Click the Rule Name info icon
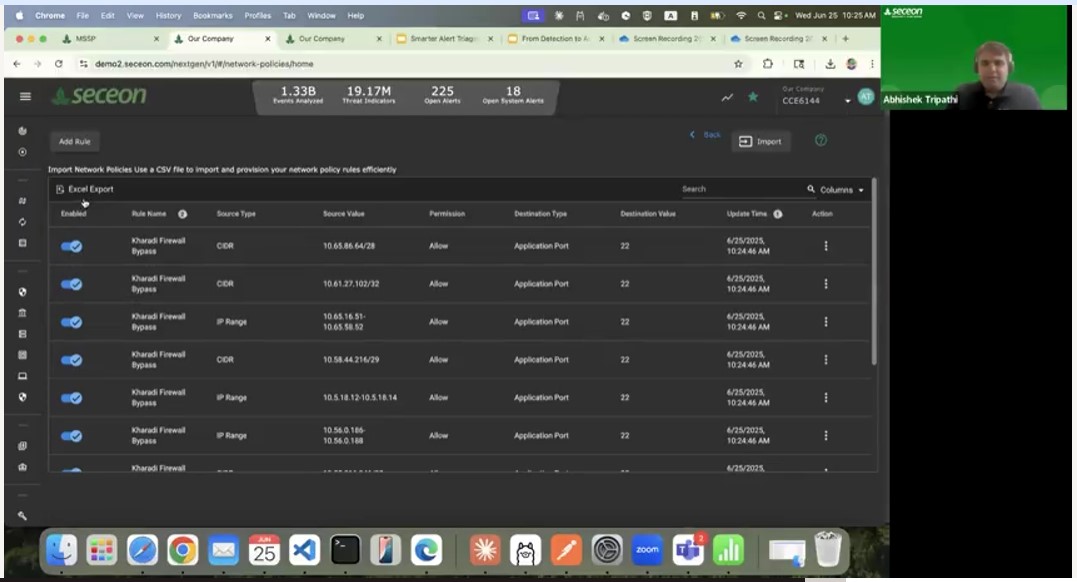This screenshot has height=582, width=1077. (183, 214)
